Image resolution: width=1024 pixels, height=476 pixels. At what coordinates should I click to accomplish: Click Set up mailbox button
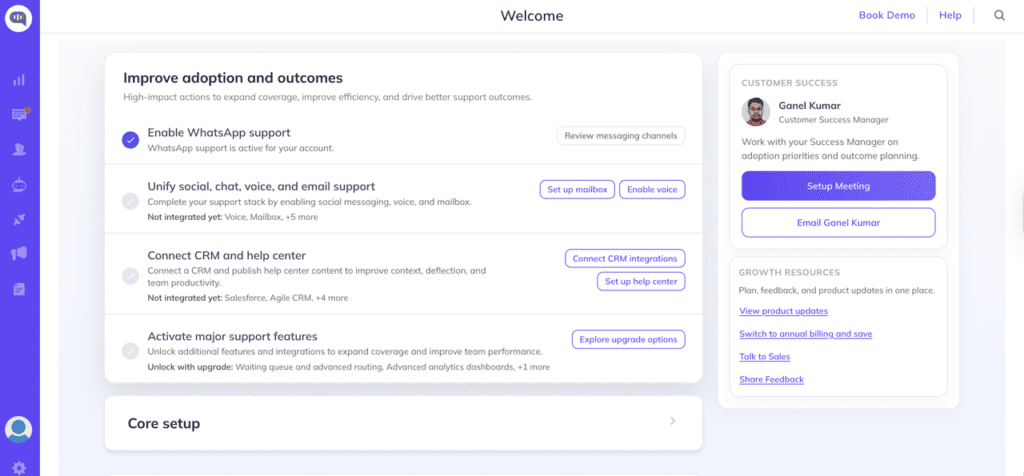577,189
